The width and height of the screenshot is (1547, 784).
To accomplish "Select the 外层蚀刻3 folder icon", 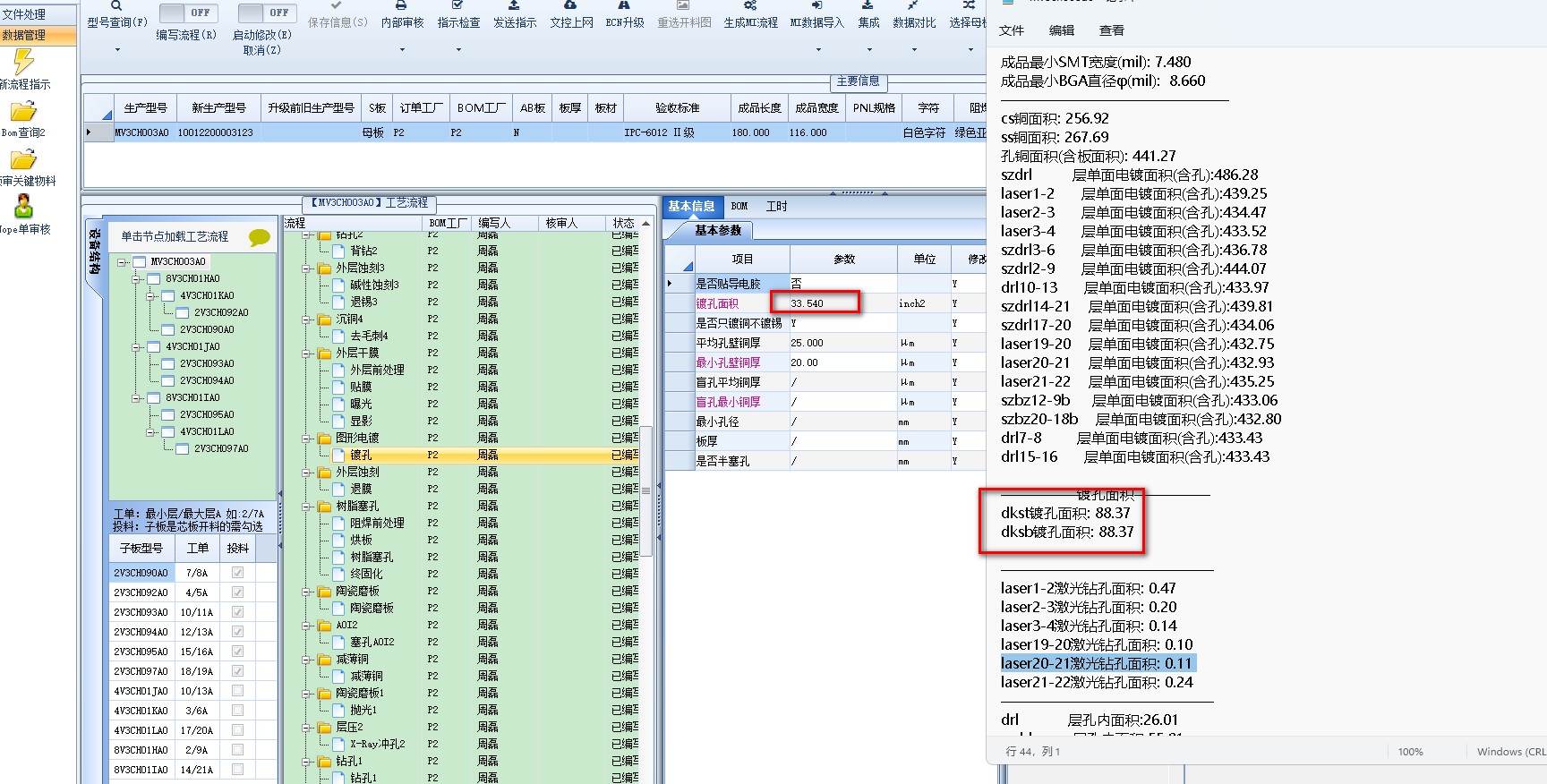I will tap(325, 268).
